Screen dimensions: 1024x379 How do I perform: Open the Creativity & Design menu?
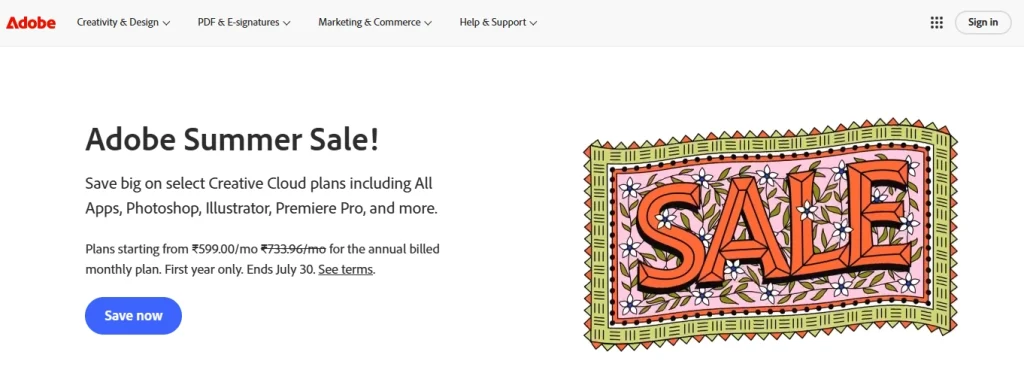coord(123,22)
